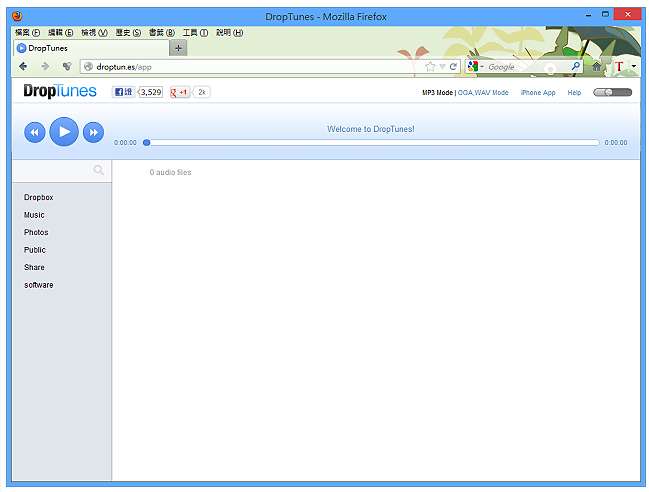Click the elapsed time 0:00:00 on left
The width and height of the screenshot is (649, 492).
[x=125, y=143]
